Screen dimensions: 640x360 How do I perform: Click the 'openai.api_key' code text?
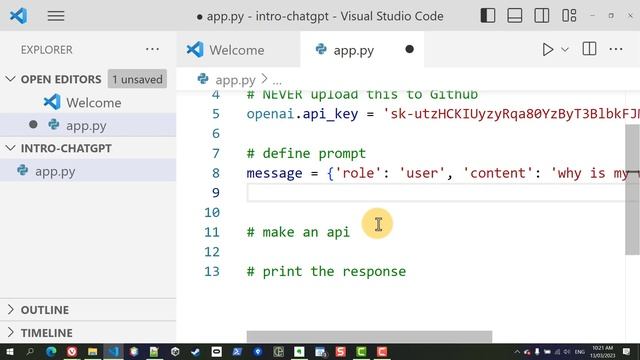pos(302,114)
